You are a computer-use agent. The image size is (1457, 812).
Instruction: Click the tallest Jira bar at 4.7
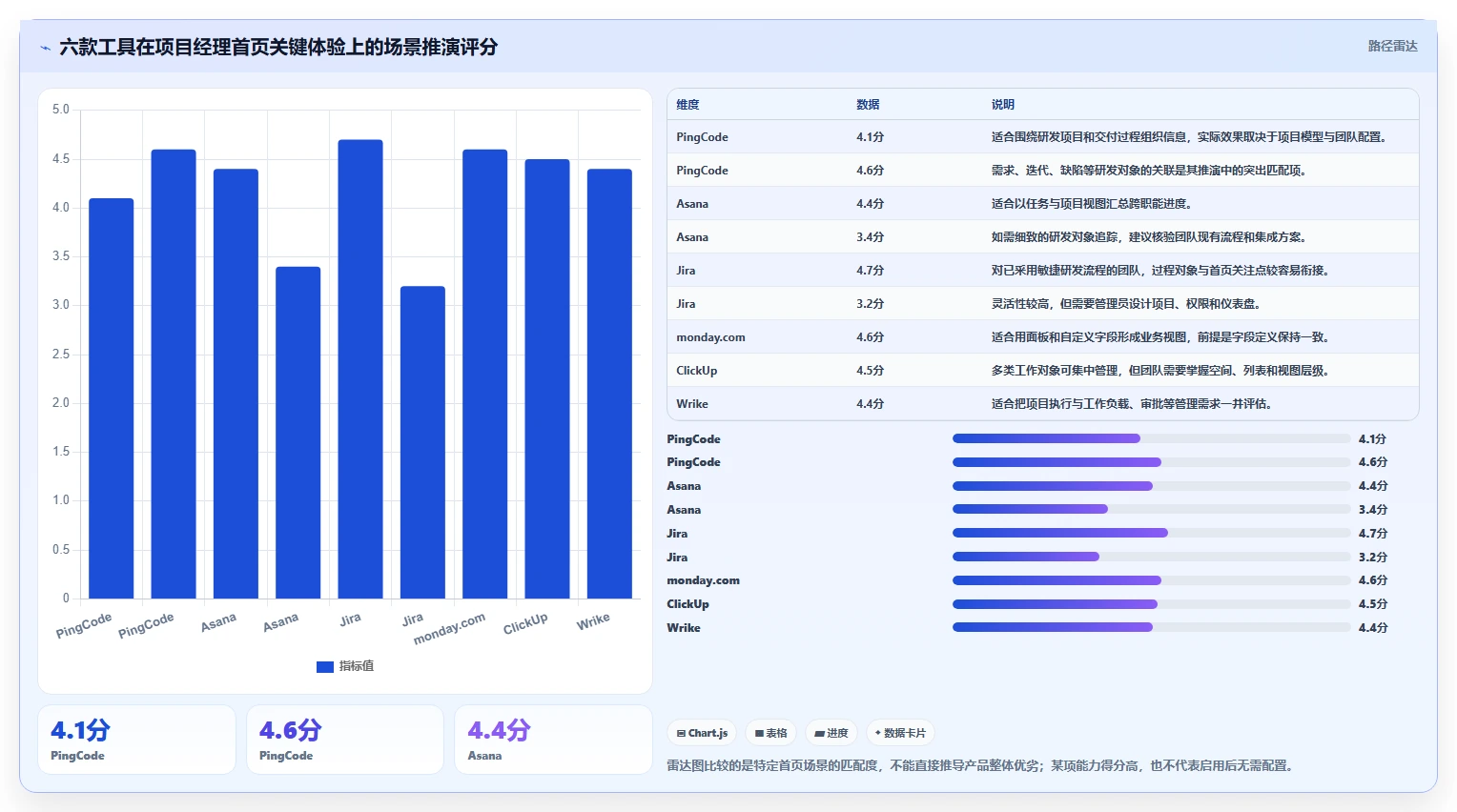coord(360,369)
